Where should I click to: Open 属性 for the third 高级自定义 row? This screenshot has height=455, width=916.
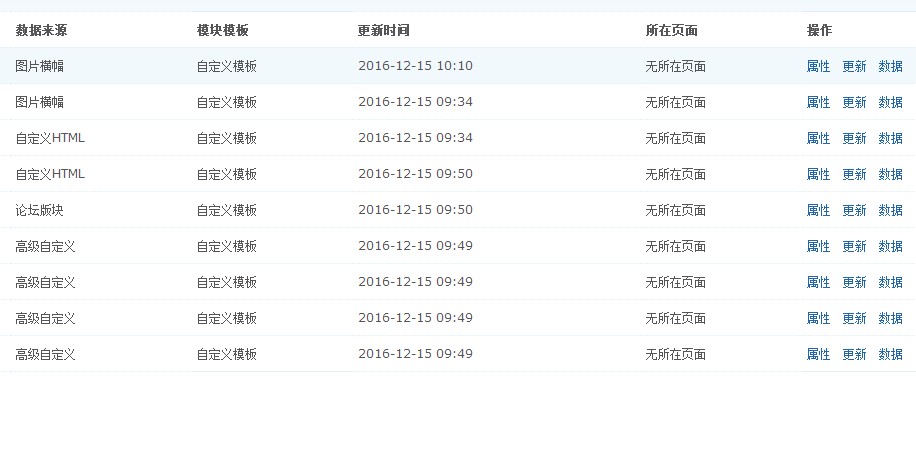click(818, 318)
